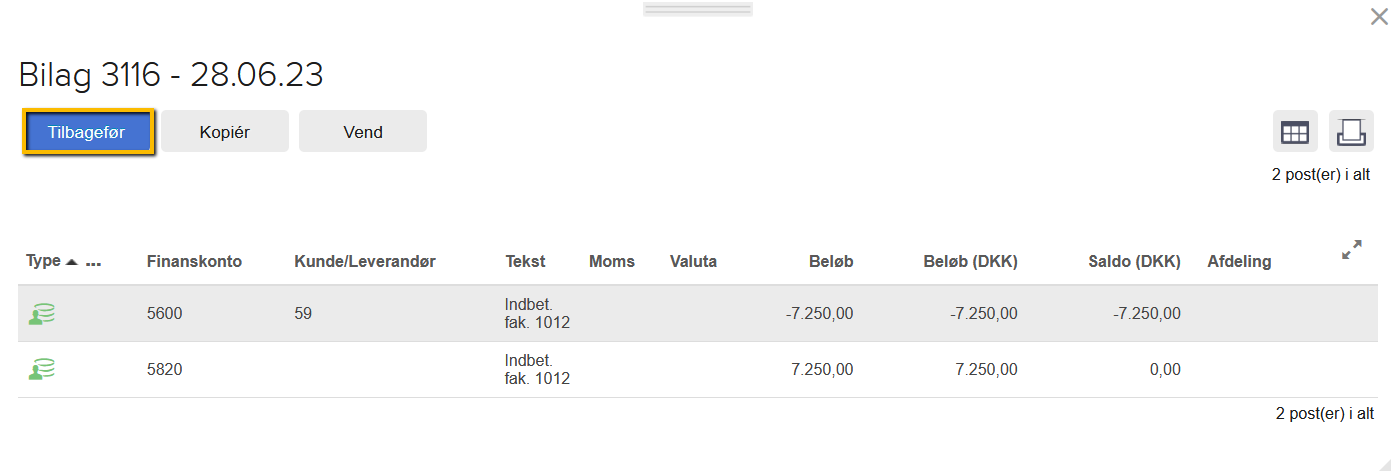Click the print icon button

1351,131
